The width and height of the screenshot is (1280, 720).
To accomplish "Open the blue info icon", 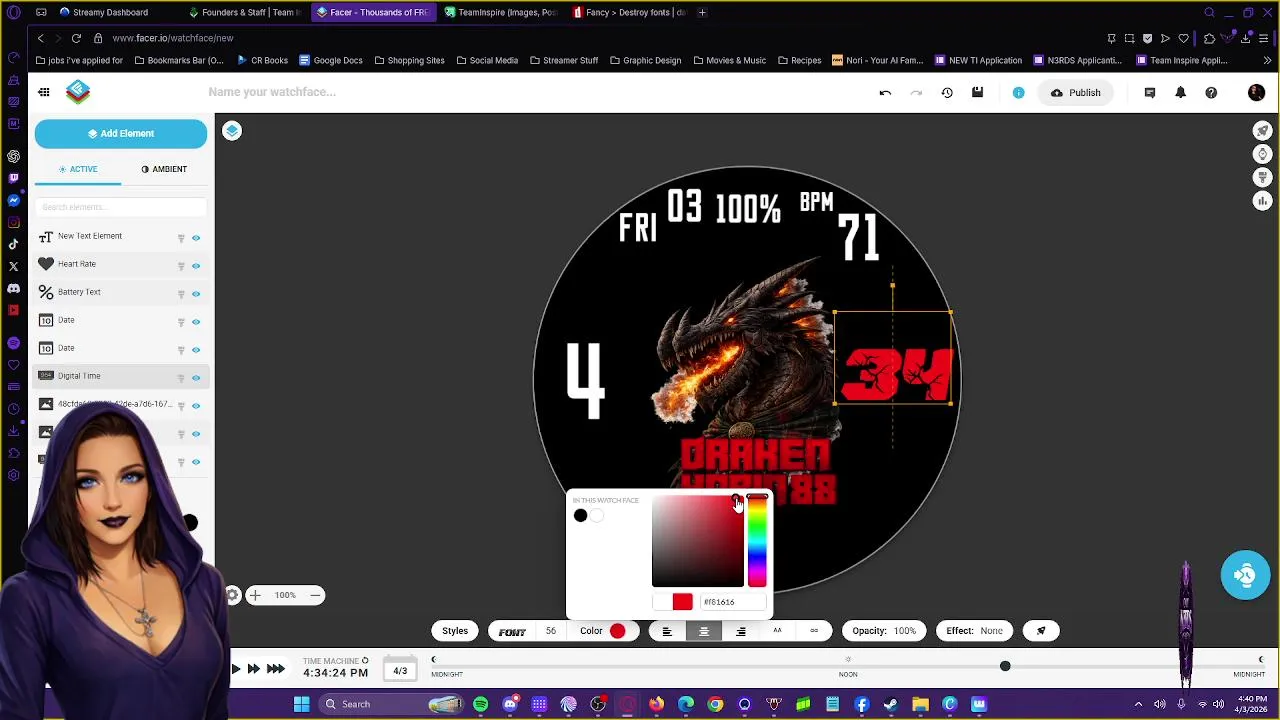I will [1018, 93].
